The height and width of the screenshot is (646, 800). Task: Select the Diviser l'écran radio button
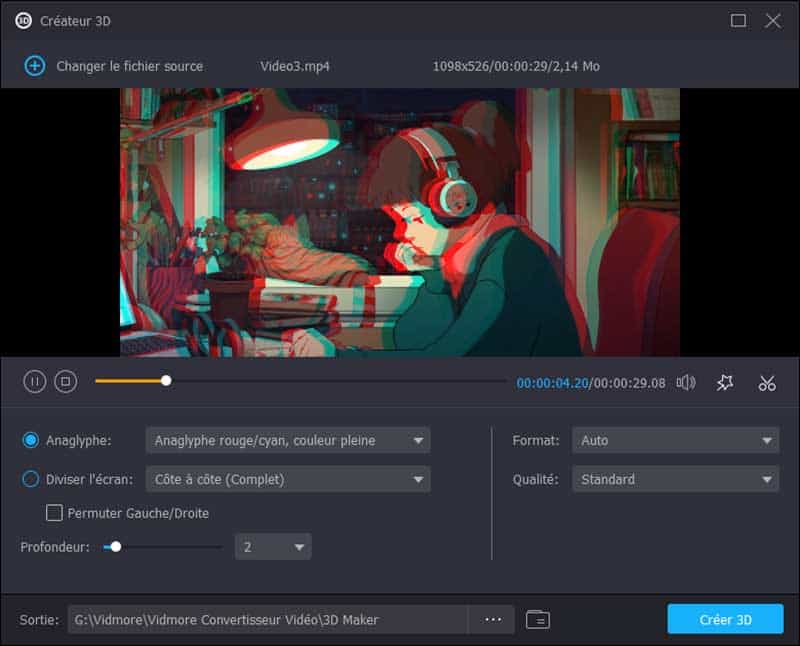pos(31,479)
